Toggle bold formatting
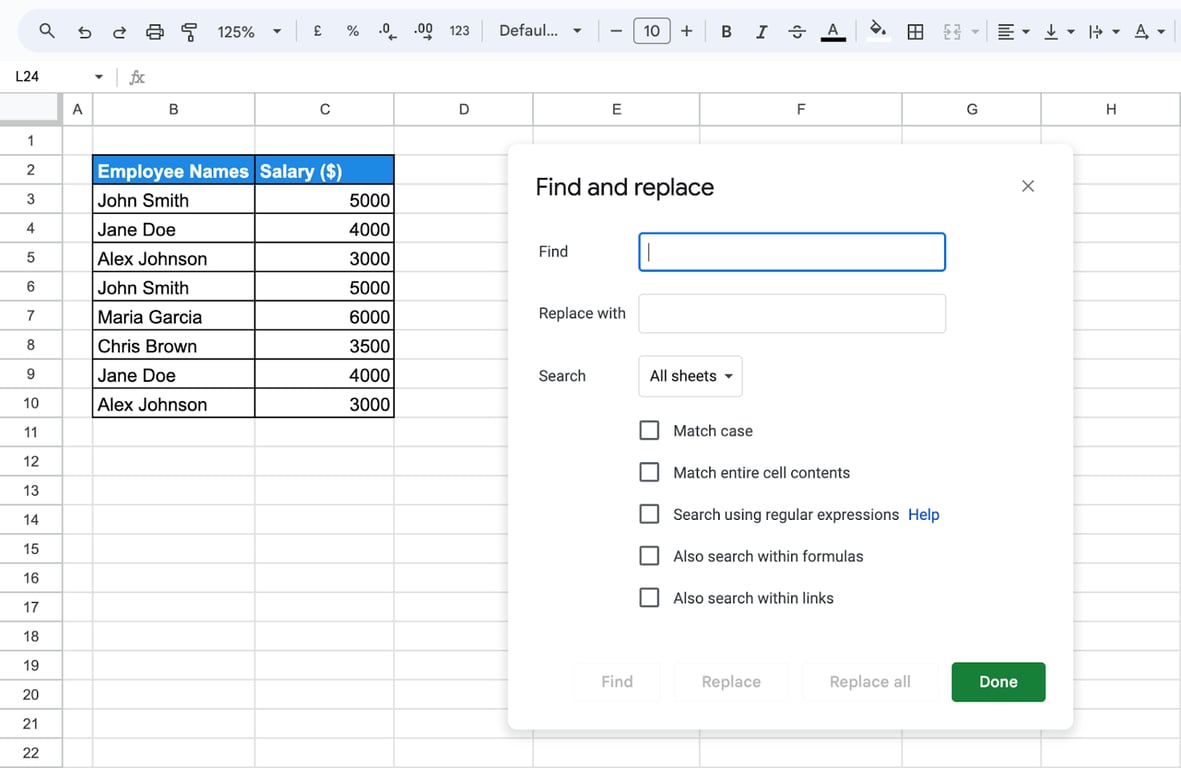The image size is (1181, 768). click(x=726, y=32)
